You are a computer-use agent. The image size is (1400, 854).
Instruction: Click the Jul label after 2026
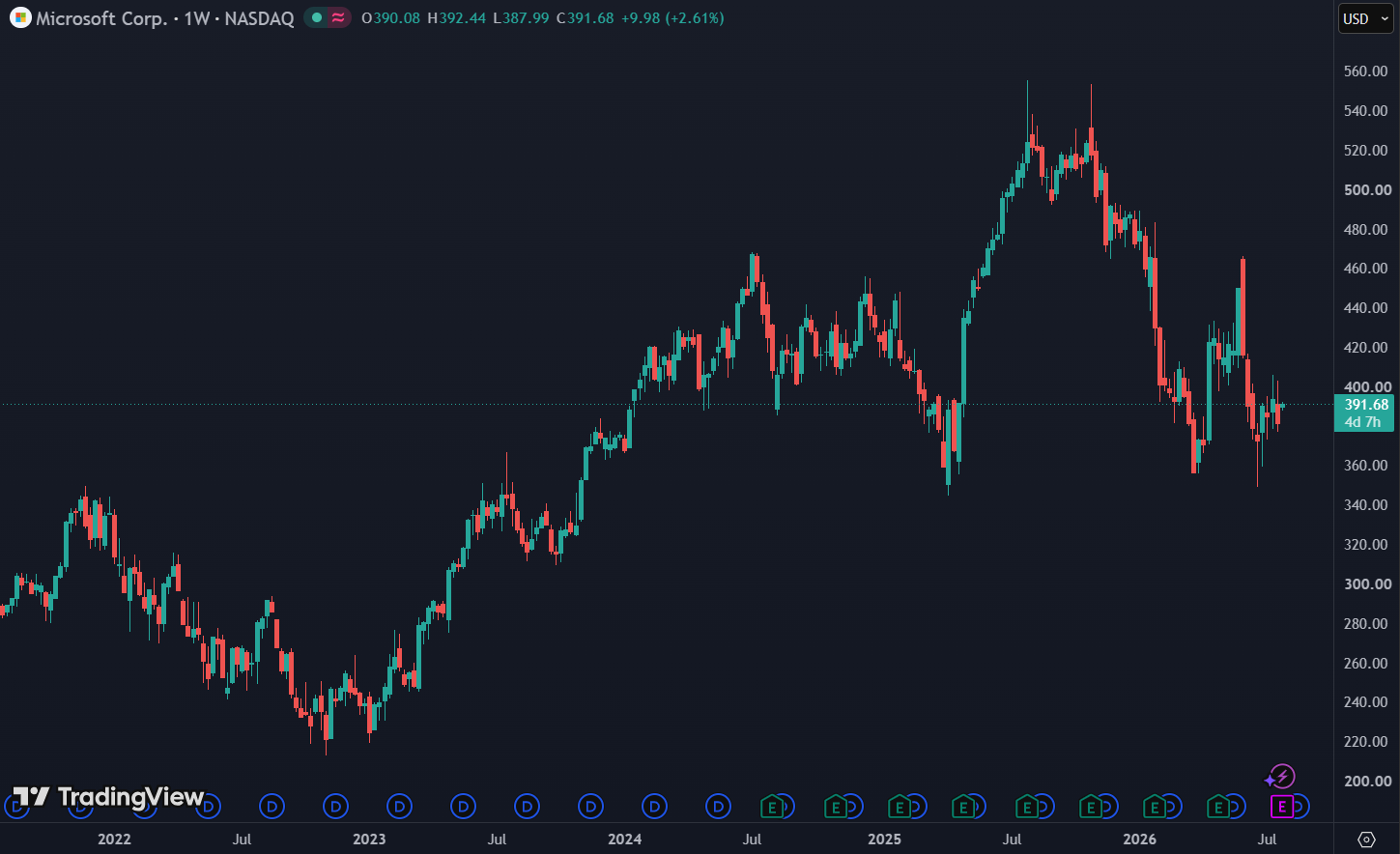pos(1267,840)
